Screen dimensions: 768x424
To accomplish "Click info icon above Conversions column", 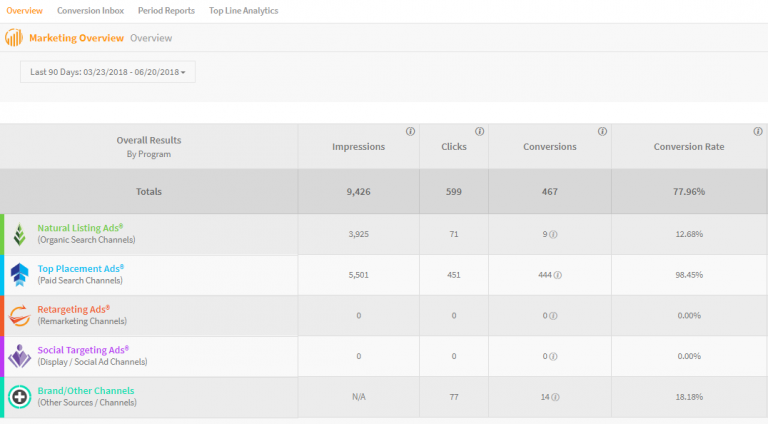I will pos(602,132).
